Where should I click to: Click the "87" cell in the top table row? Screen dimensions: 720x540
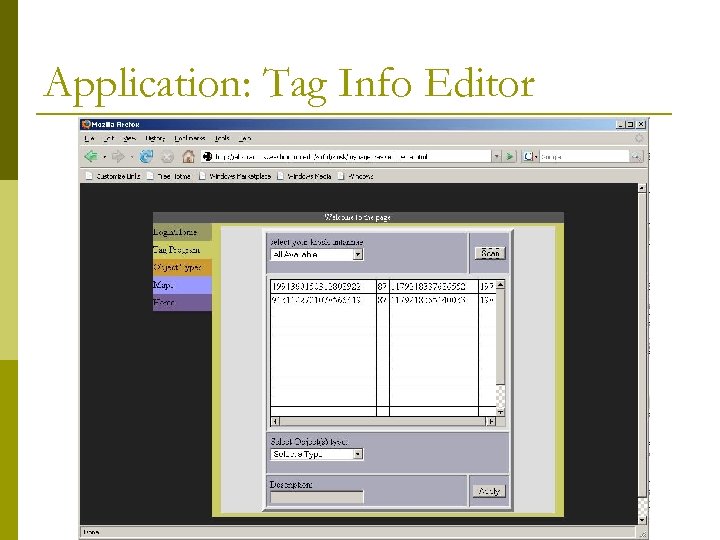point(382,287)
